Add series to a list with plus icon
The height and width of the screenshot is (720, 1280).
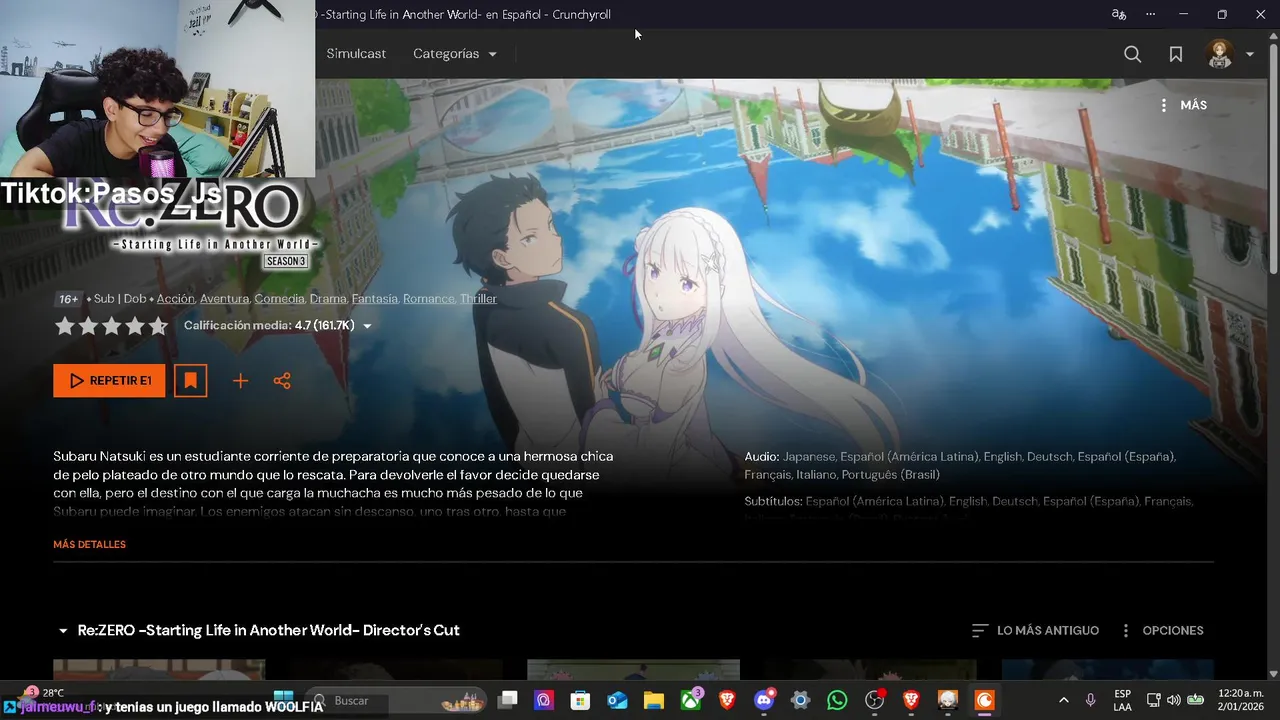[x=240, y=381]
